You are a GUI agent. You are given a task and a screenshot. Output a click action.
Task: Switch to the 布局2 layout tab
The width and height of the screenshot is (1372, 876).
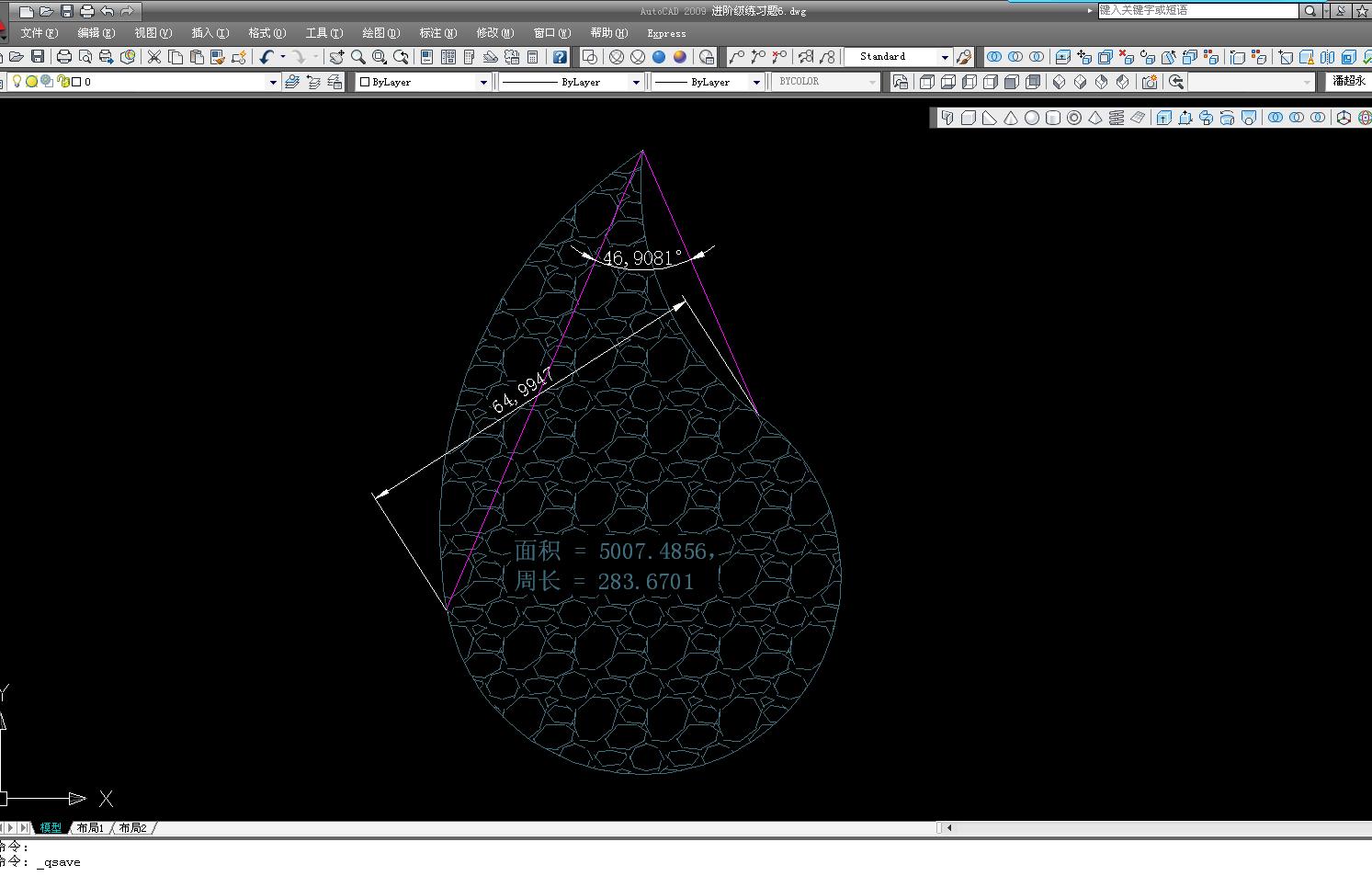click(x=132, y=828)
